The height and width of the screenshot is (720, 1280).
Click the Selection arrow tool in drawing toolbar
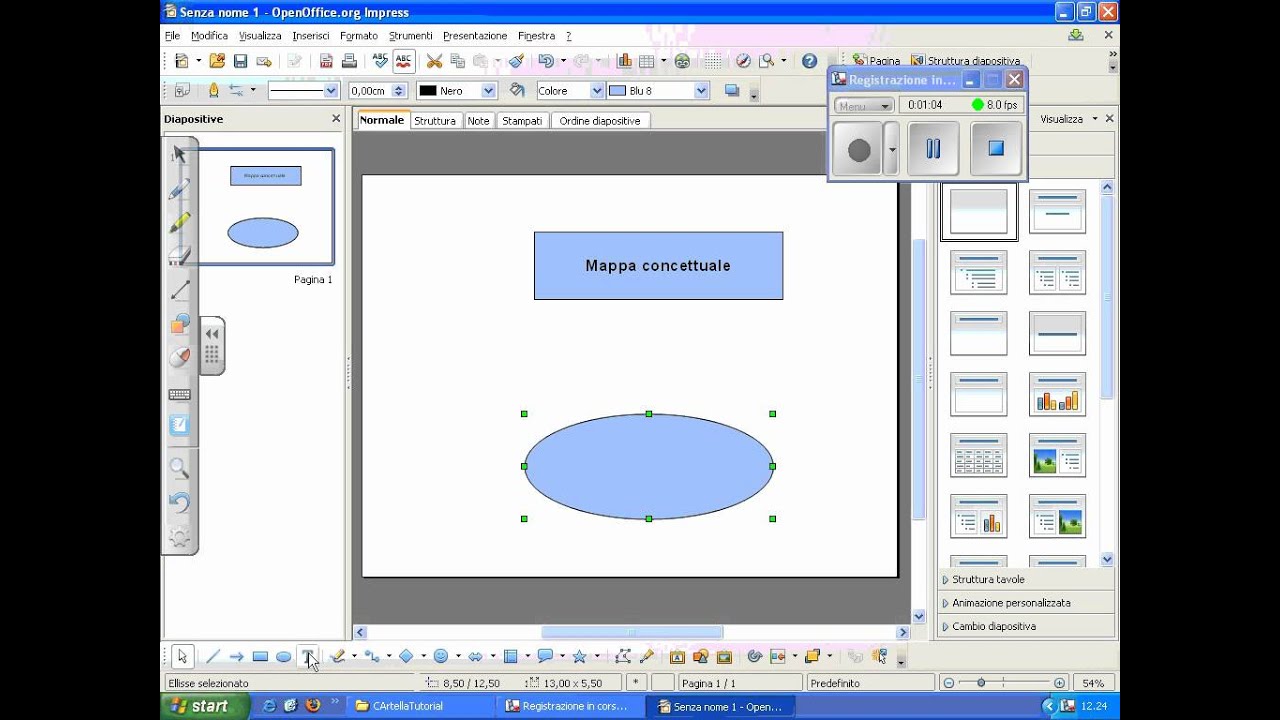point(181,657)
